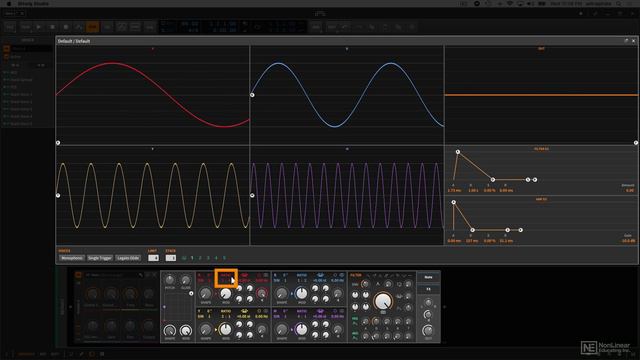
Task: Click the yellow waveform's phase handle
Action: [58, 196]
